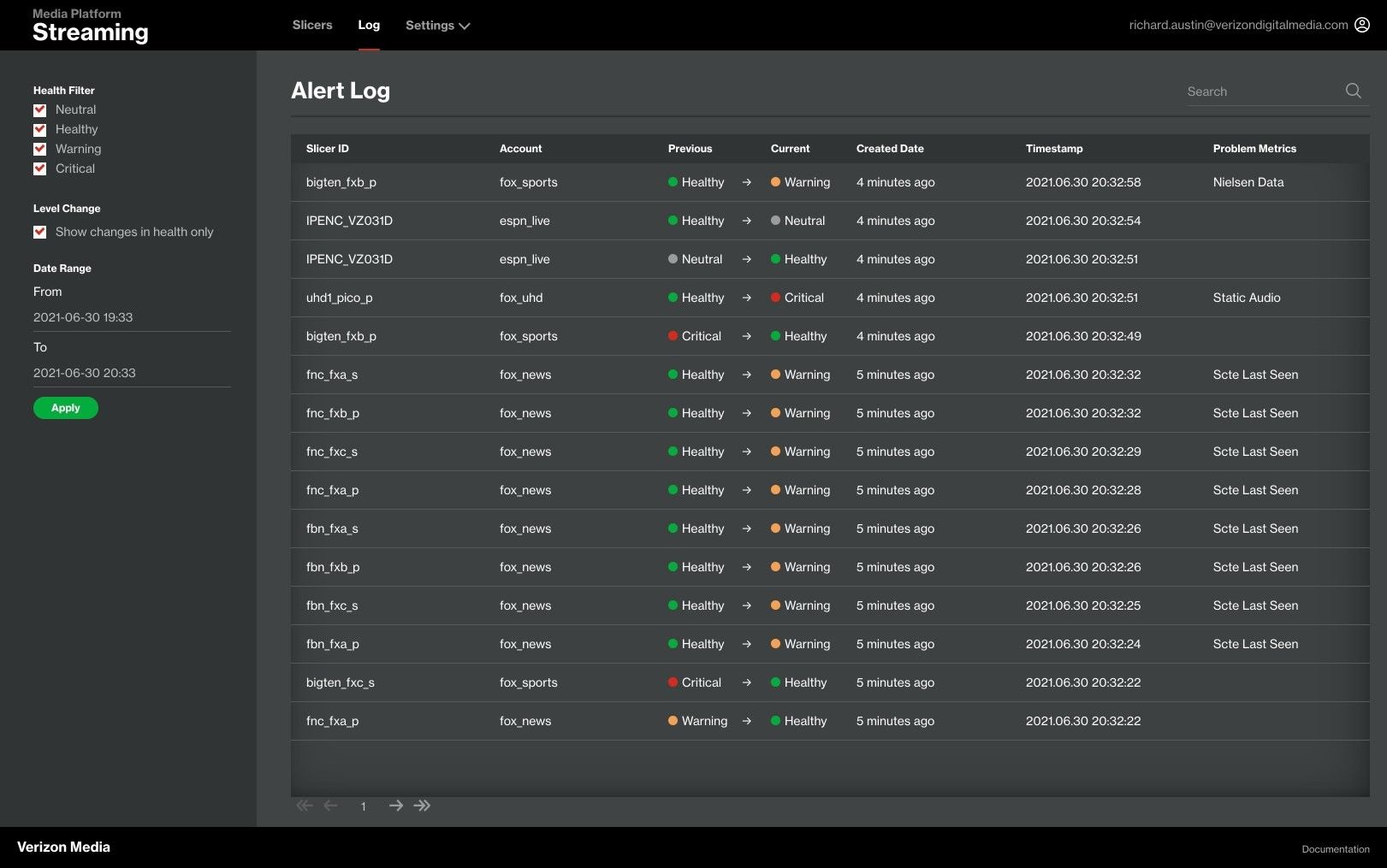Jump to the last page arrow

[422, 806]
